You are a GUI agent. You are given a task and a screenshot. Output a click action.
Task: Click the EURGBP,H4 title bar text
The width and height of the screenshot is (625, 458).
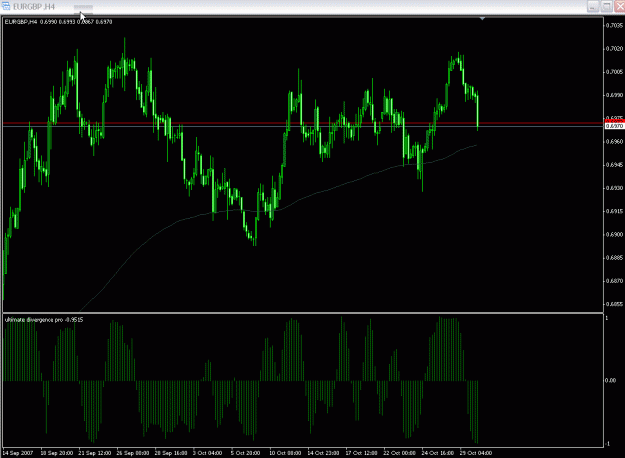point(34,7)
